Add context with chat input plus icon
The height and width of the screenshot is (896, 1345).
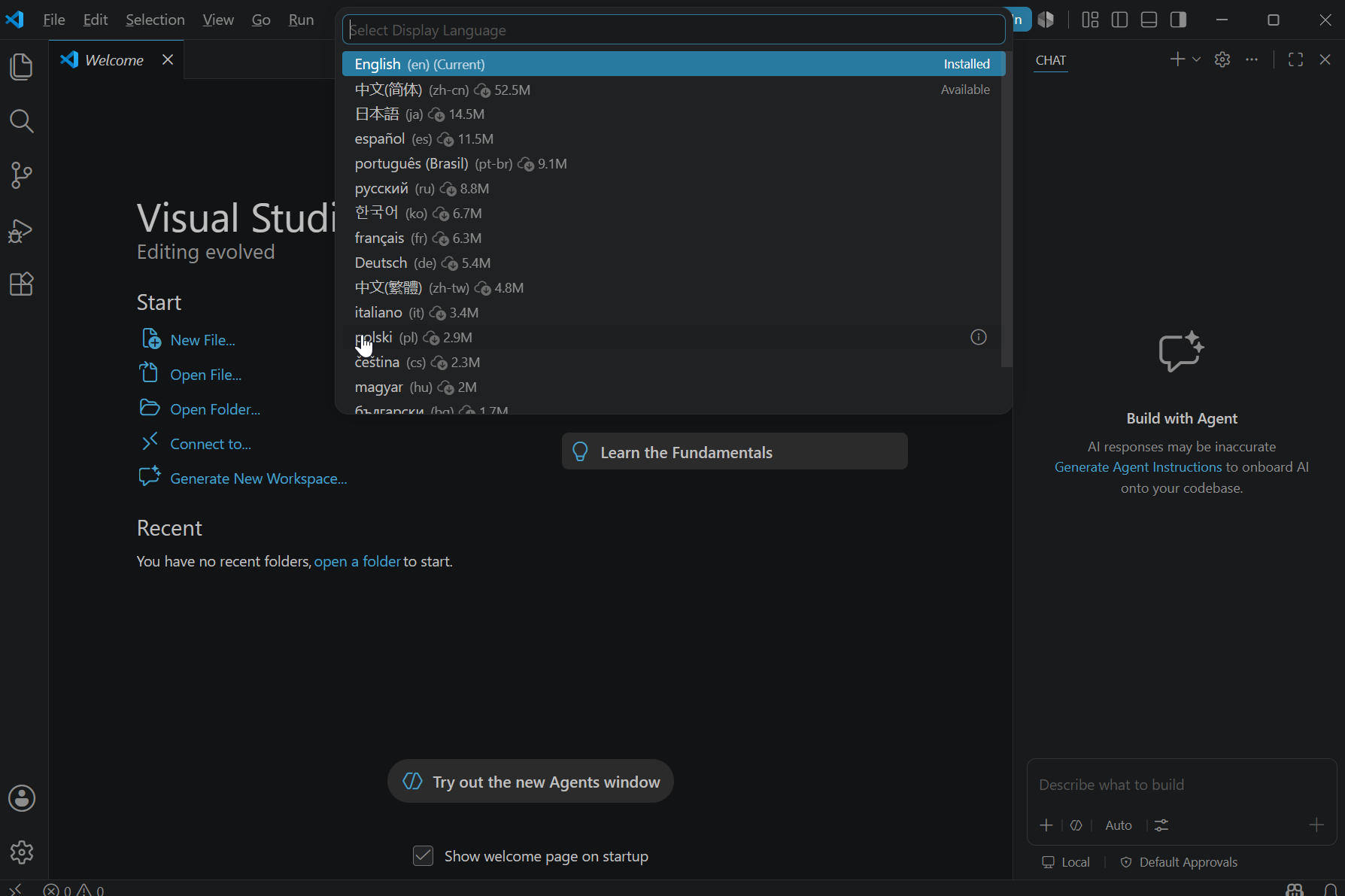tap(1046, 825)
